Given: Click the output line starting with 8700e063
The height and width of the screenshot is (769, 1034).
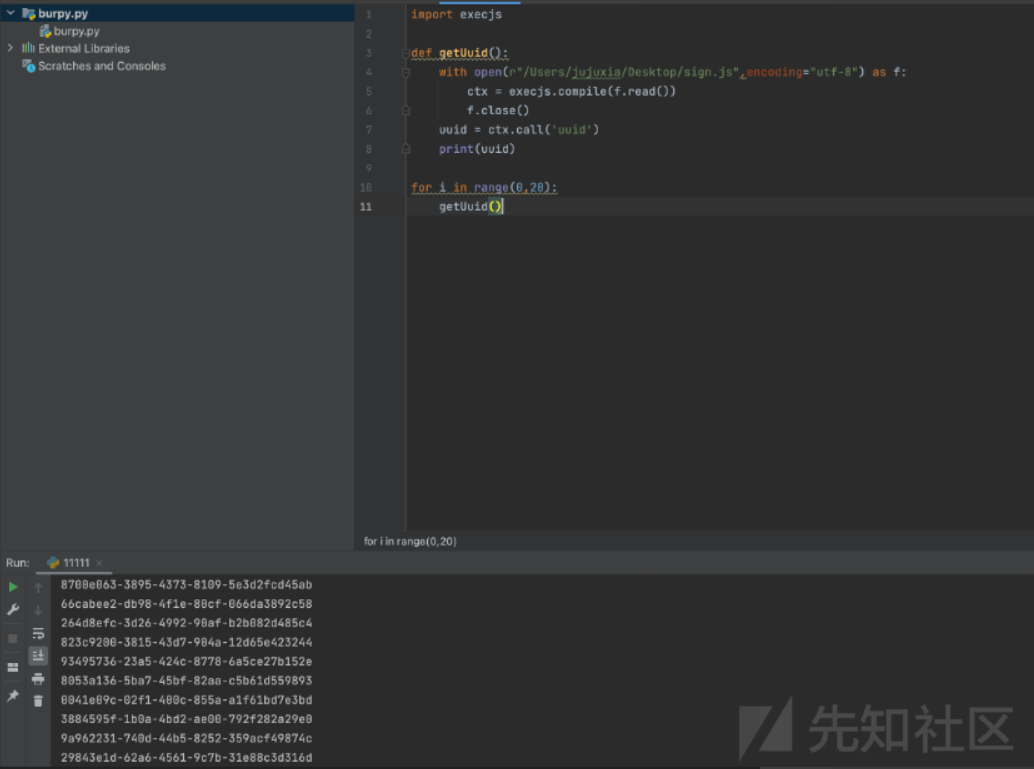Looking at the screenshot, I should click(187, 584).
